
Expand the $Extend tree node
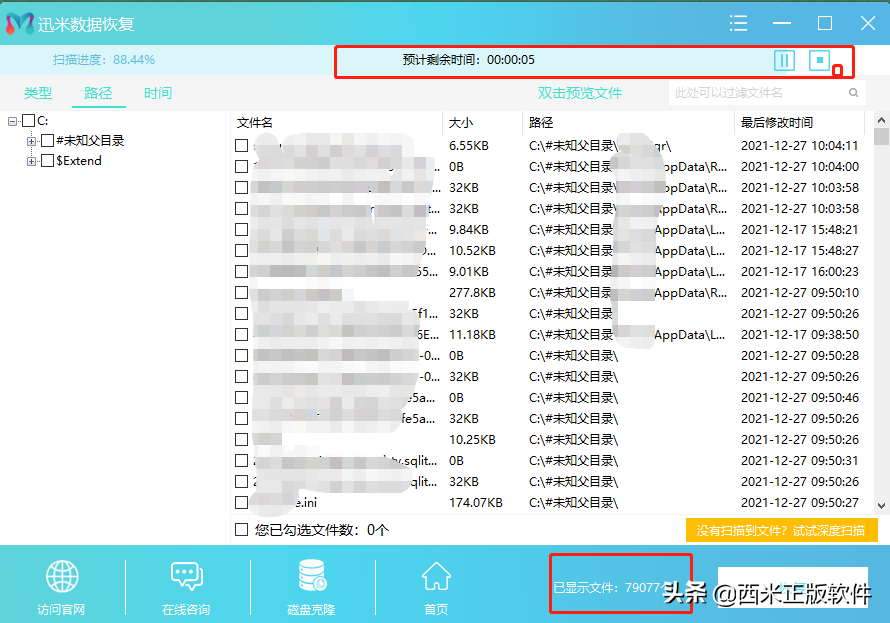click(x=31, y=162)
